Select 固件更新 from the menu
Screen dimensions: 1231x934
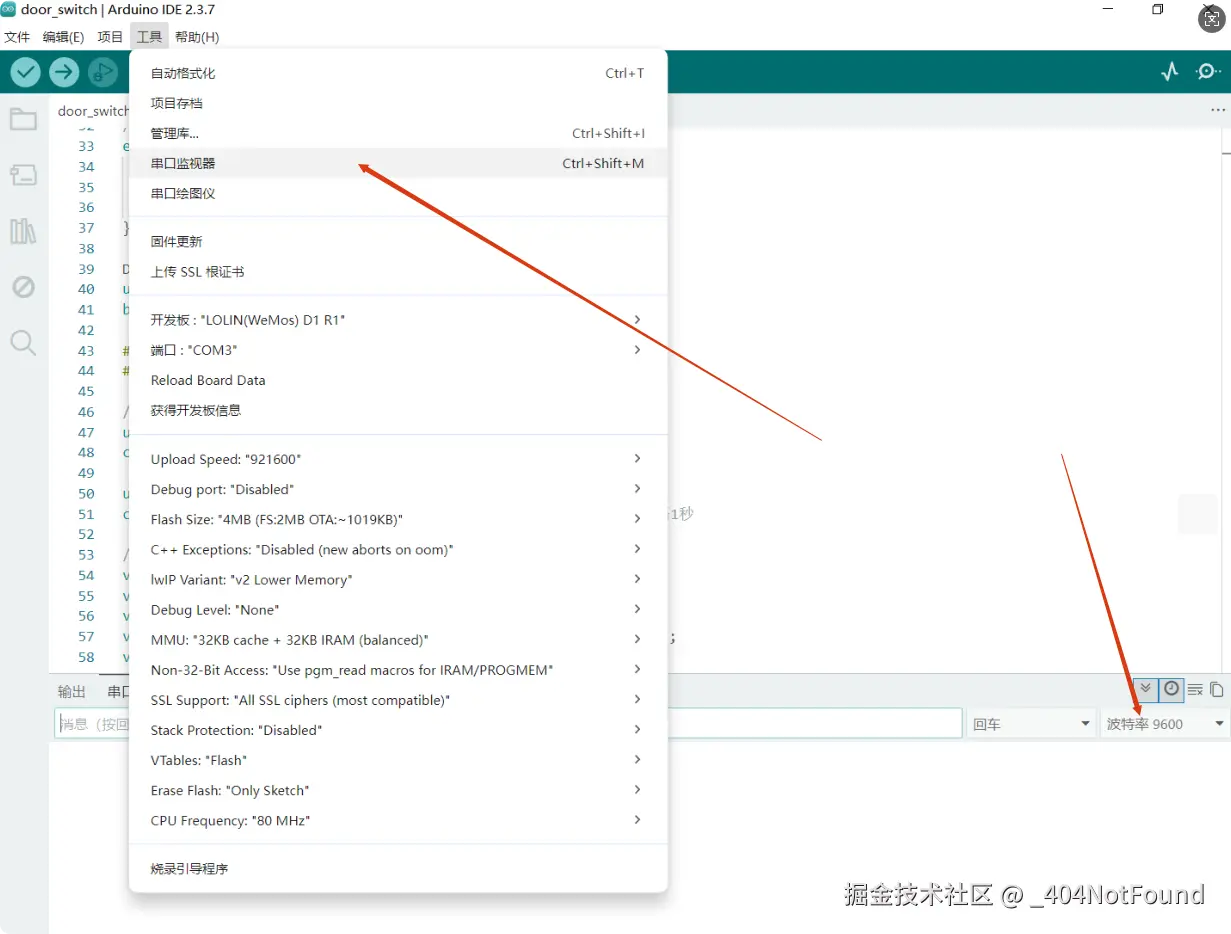click(x=398, y=241)
